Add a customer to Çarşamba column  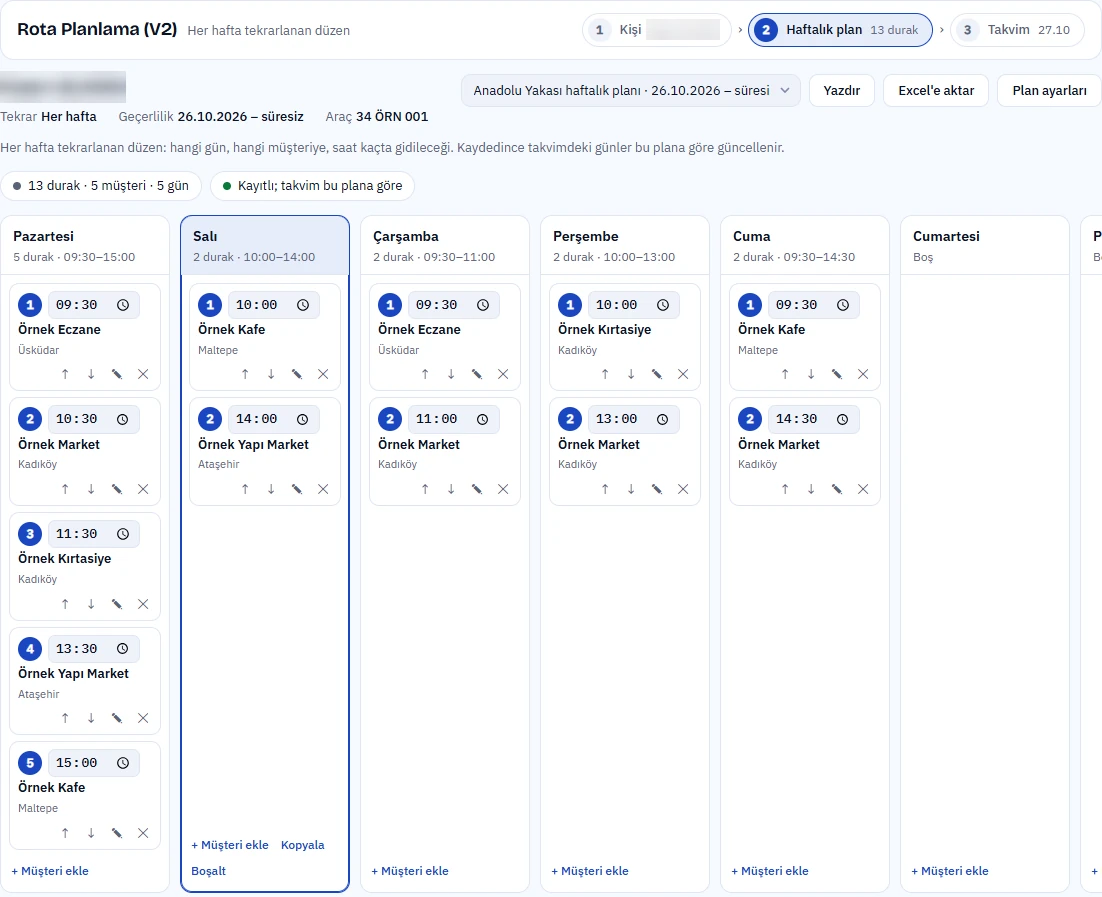tap(410, 871)
